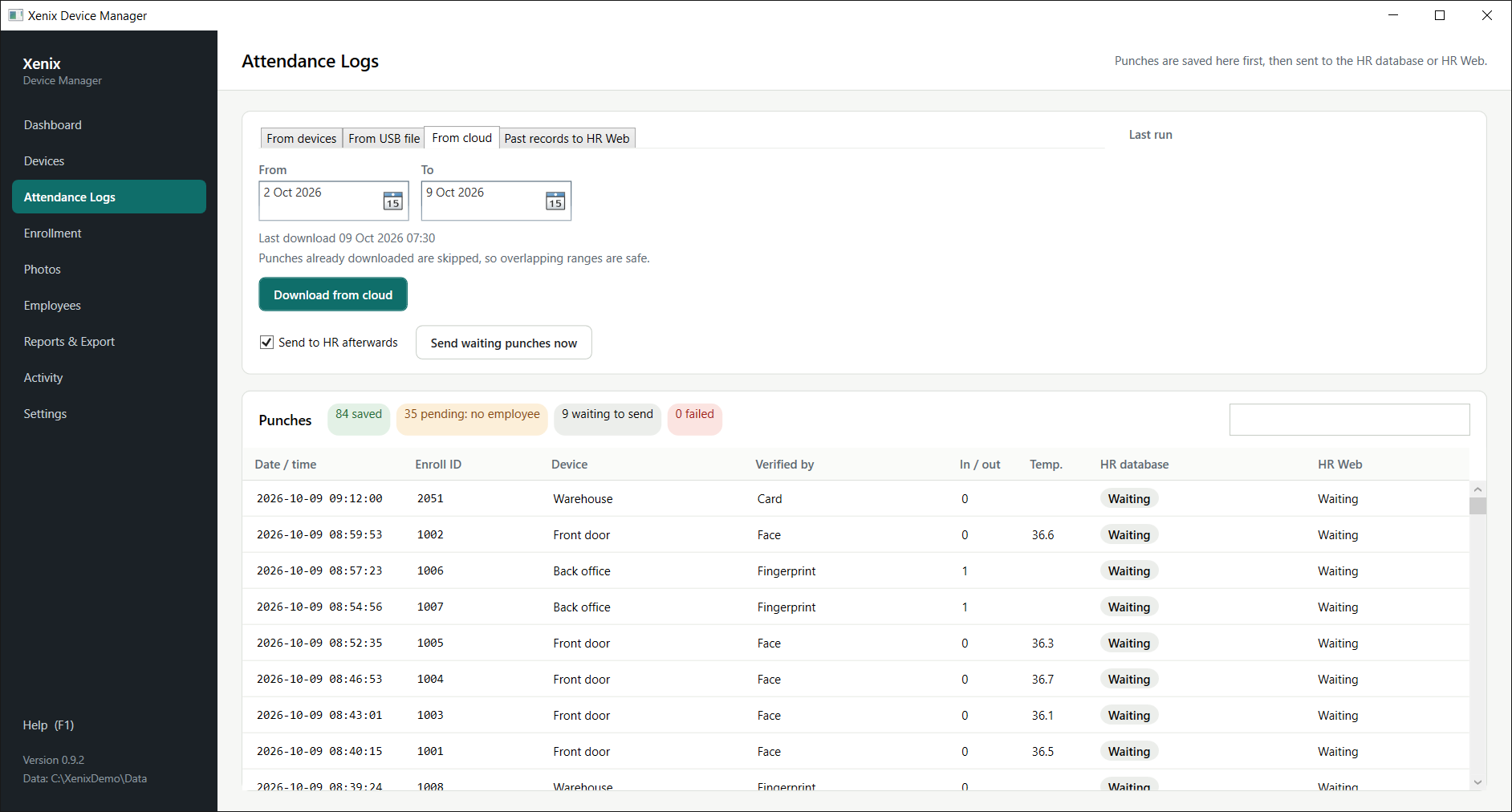The width and height of the screenshot is (1512, 812).
Task: Select the punch row for Enroll ID 2051
Action: pos(856,498)
